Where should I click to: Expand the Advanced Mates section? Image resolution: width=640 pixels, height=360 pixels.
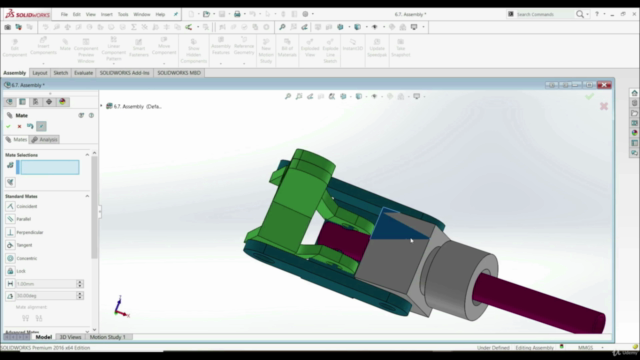(x=87, y=331)
